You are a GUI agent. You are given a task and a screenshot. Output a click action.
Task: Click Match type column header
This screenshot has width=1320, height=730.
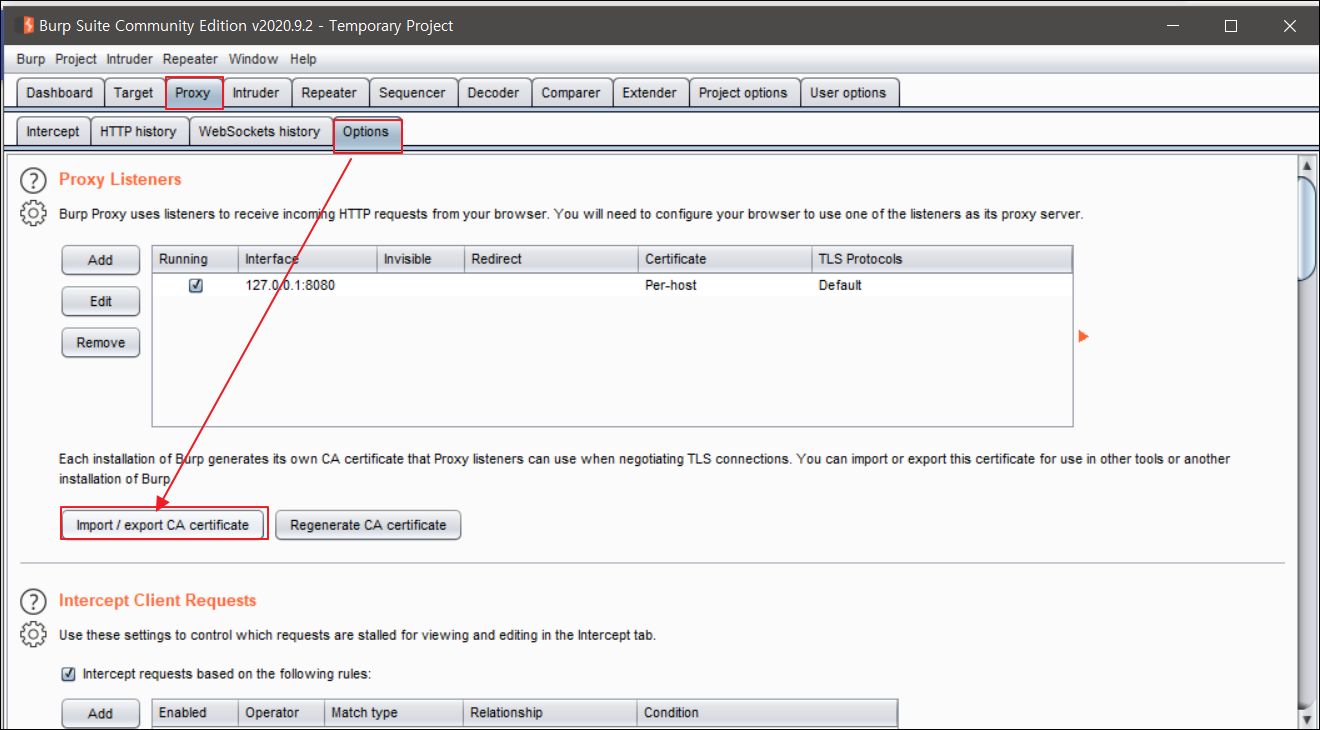coord(394,713)
